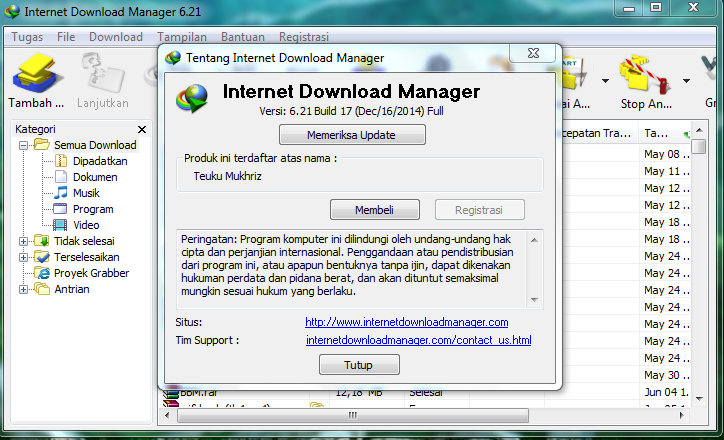724x440 pixels.
Task: Select the Semua Download folder icon
Action: [x=42, y=145]
